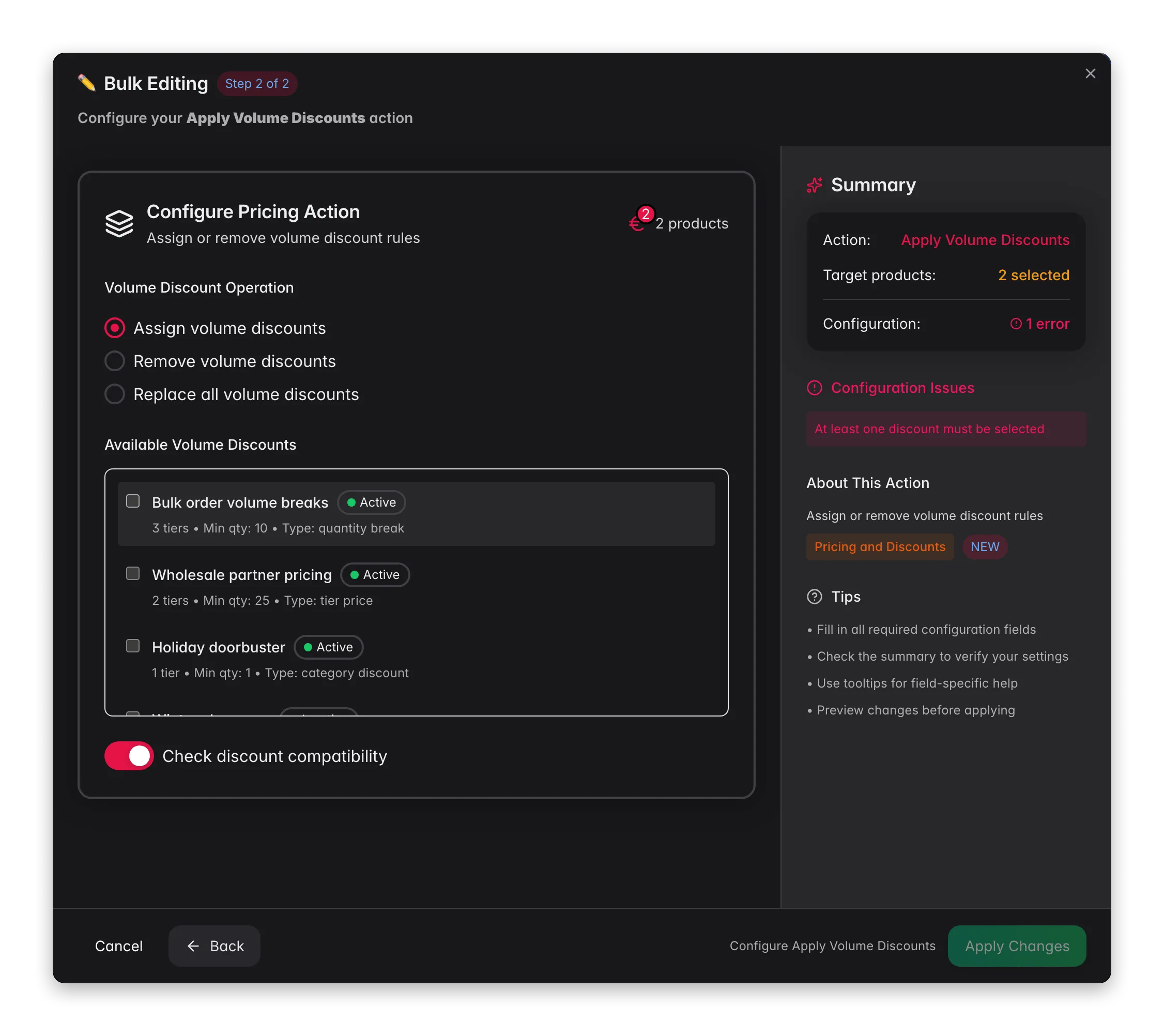The height and width of the screenshot is (1036, 1164).
Task: Click 'Check the summary to verify your settings' tip
Action: click(x=942, y=656)
